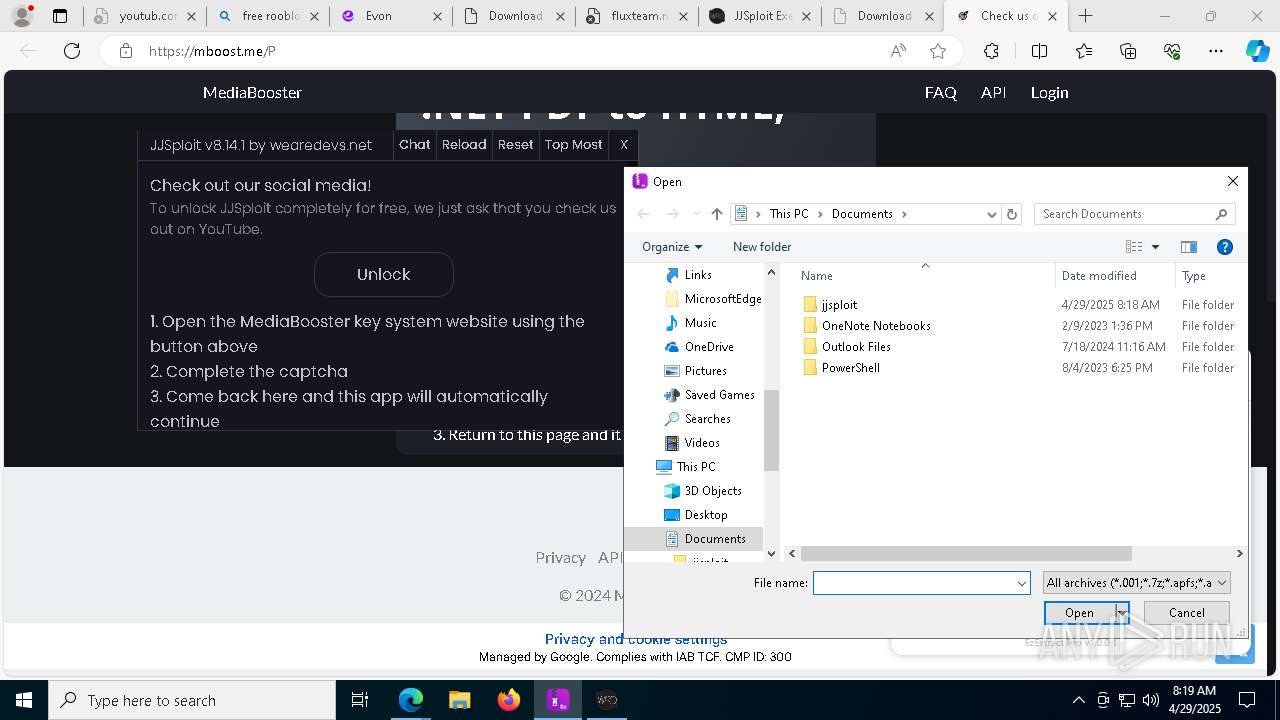
Task: Open Edge favorites list icon
Action: coord(1084,51)
